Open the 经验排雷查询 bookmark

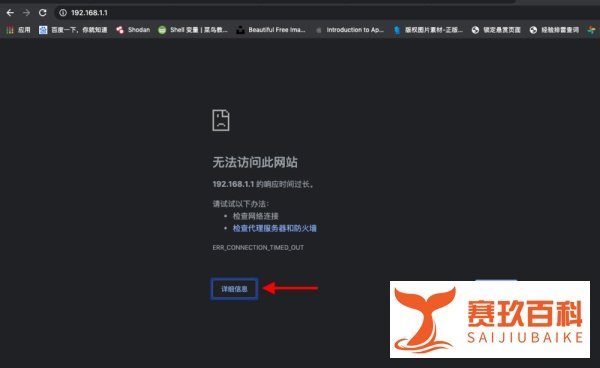[x=554, y=30]
